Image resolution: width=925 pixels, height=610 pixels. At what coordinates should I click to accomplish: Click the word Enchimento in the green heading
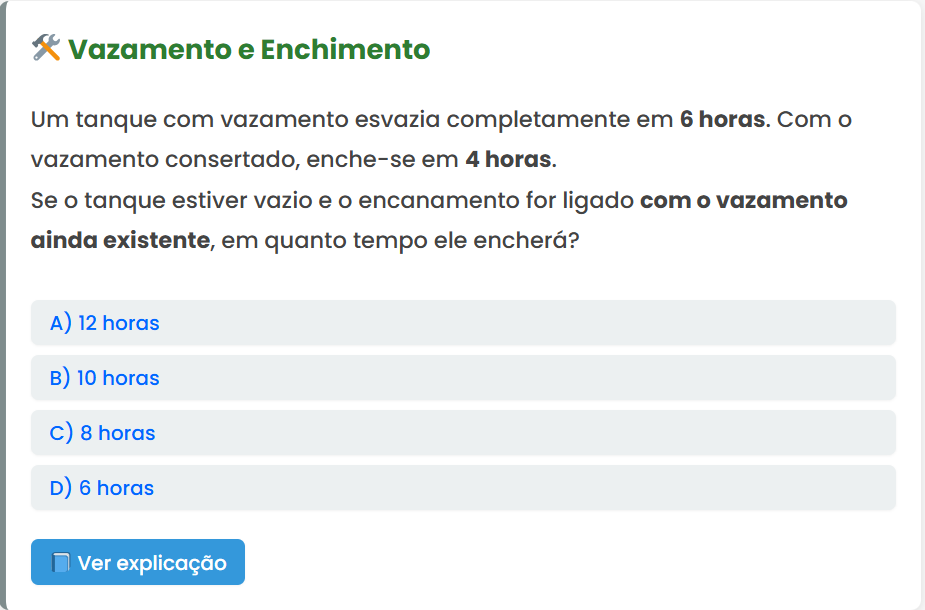345,49
